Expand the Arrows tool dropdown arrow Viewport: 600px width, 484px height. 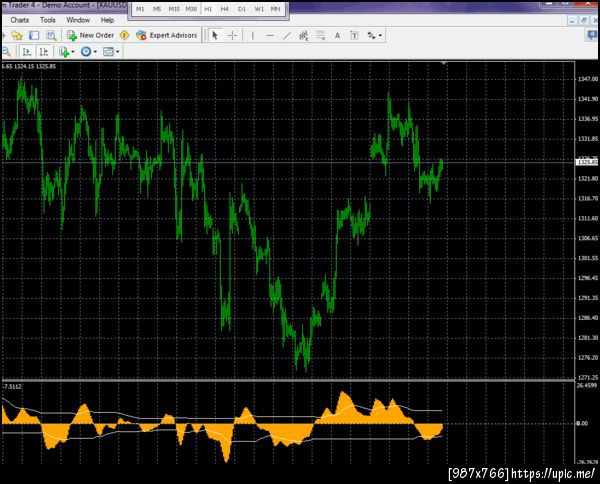pos(380,36)
